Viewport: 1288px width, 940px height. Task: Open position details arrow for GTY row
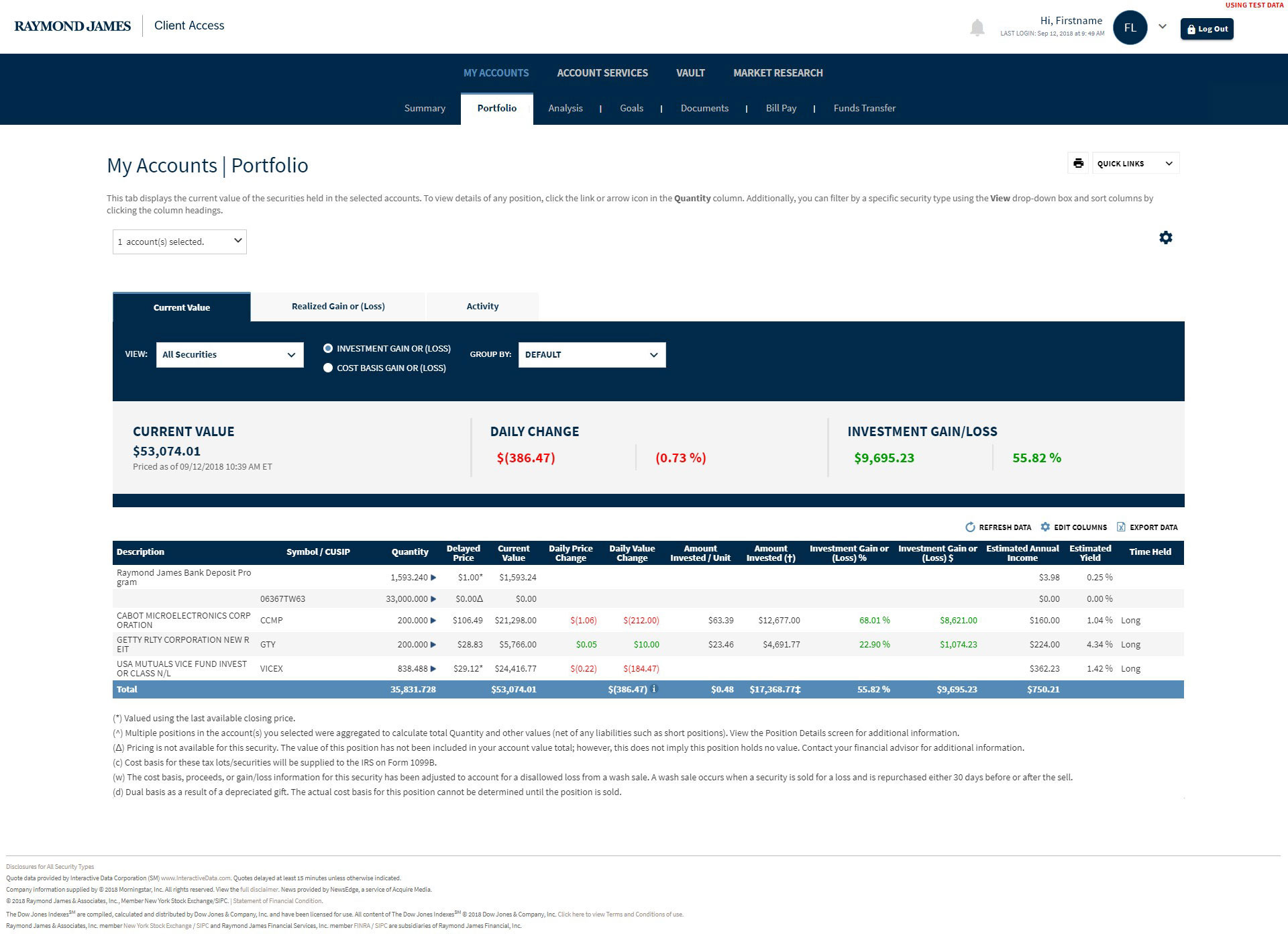(433, 645)
